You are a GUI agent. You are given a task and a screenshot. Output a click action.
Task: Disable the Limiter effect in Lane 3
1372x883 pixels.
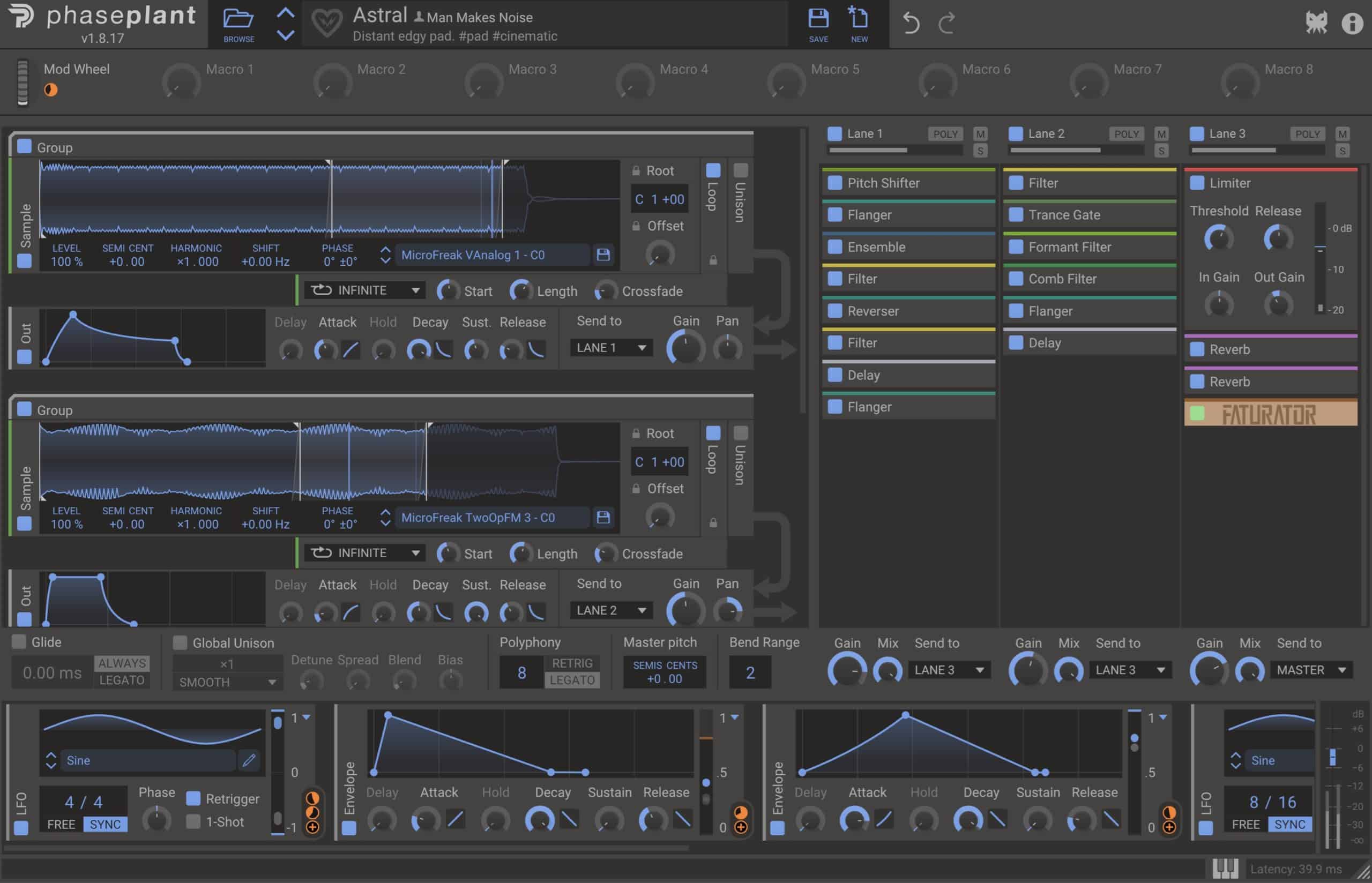(1197, 183)
